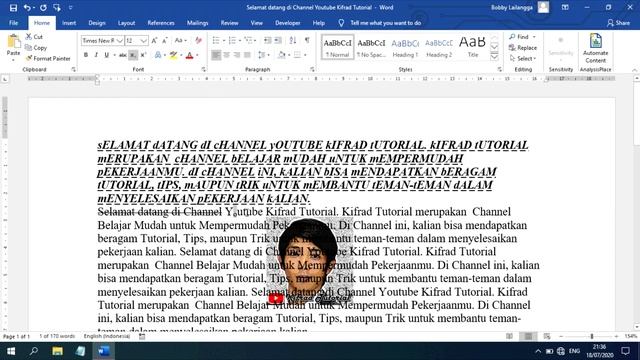Open the File tab
The width and height of the screenshot is (640, 360).
[x=13, y=23]
